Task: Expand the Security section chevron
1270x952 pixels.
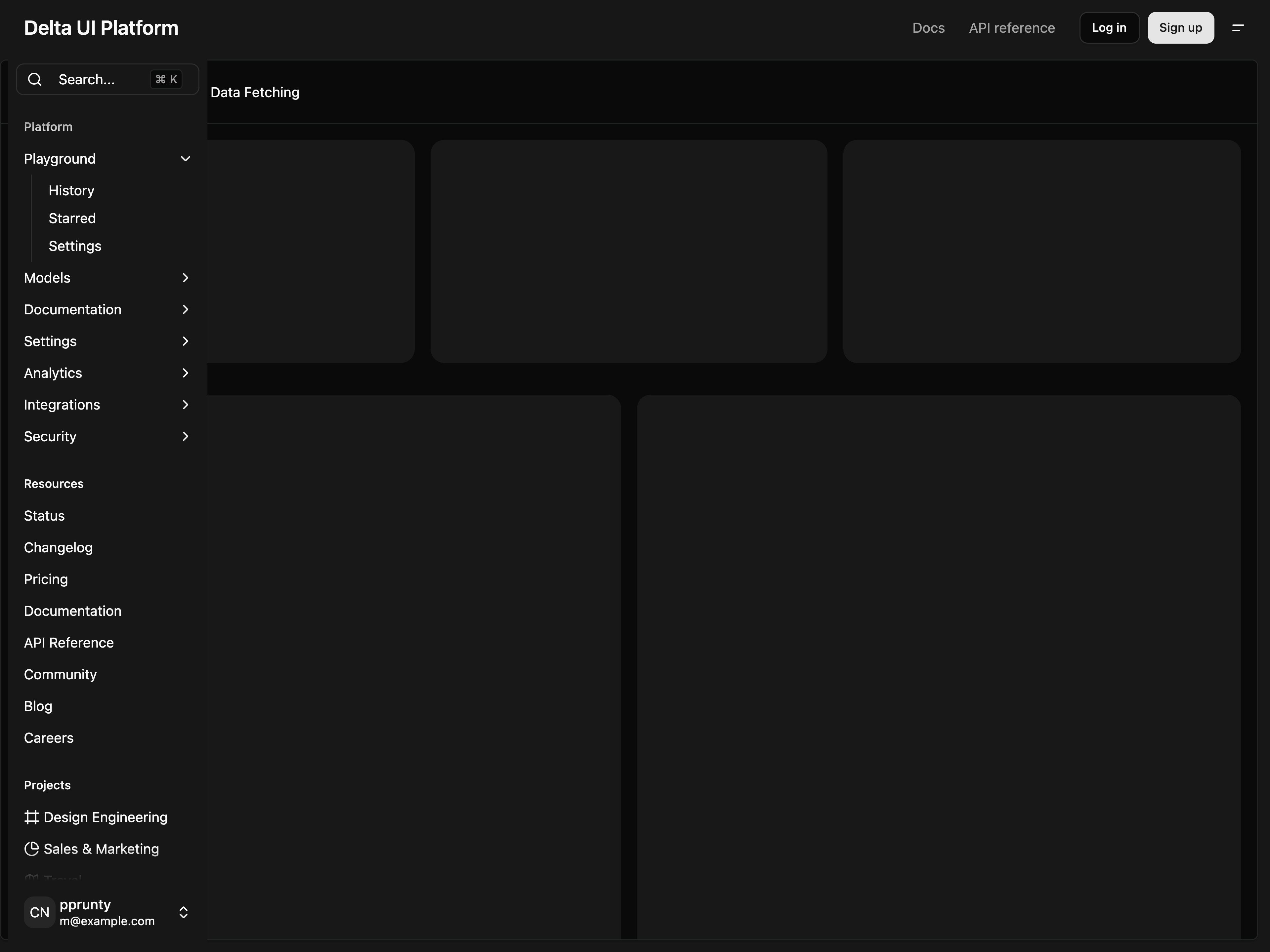Action: click(186, 437)
